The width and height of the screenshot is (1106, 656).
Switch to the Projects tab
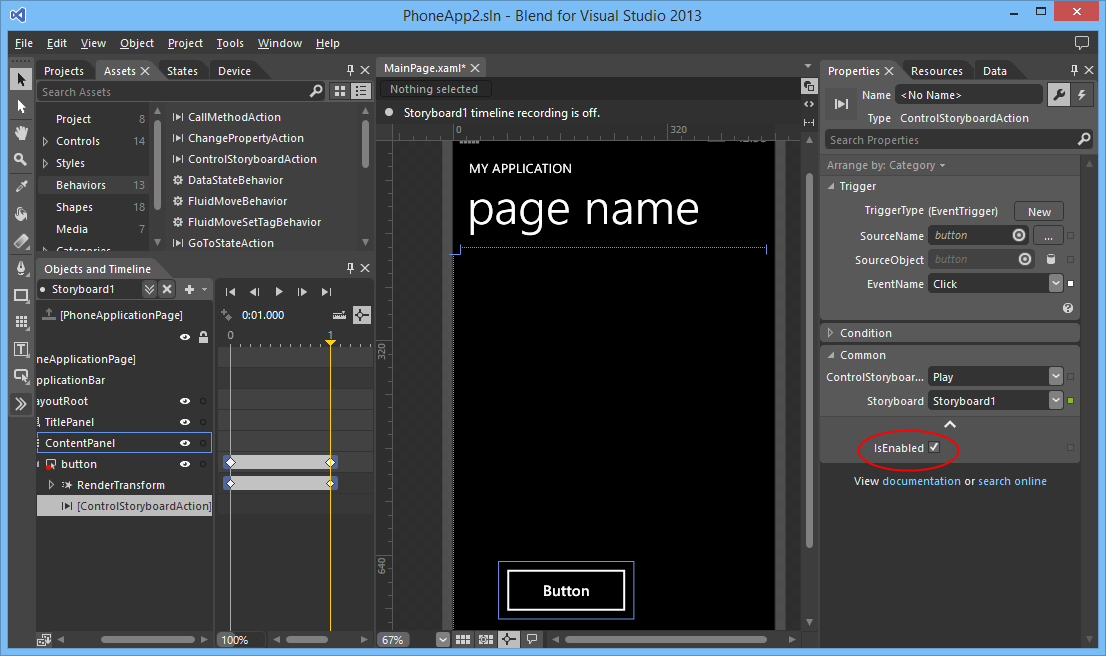[x=63, y=71]
